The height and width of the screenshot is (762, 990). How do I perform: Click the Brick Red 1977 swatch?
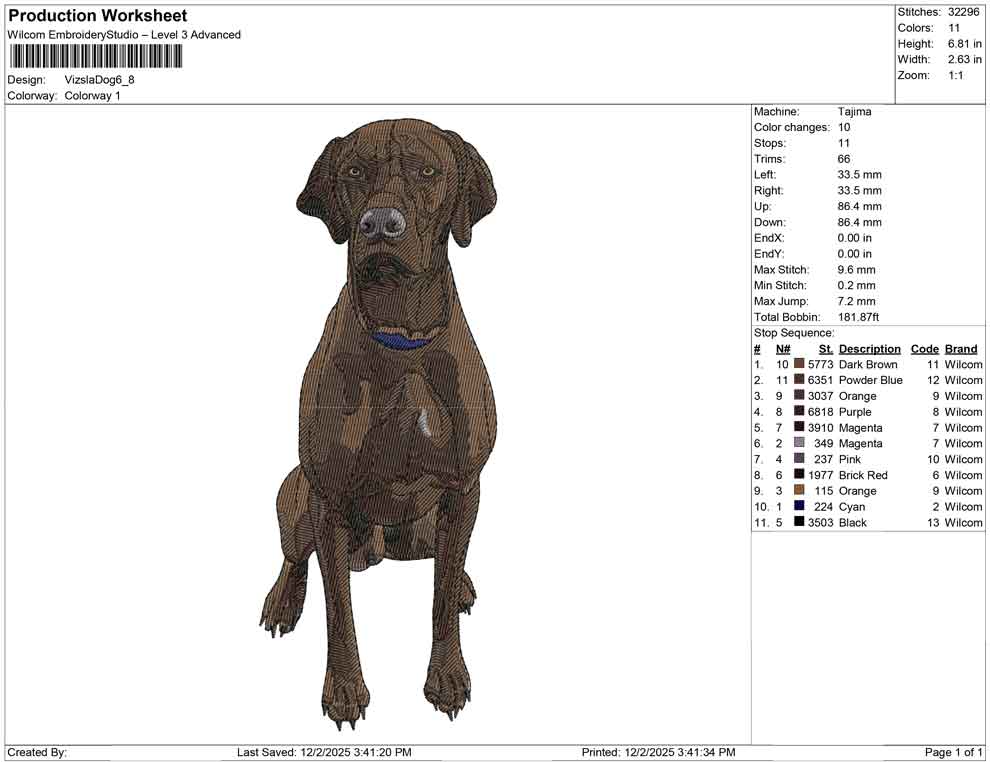tap(801, 475)
